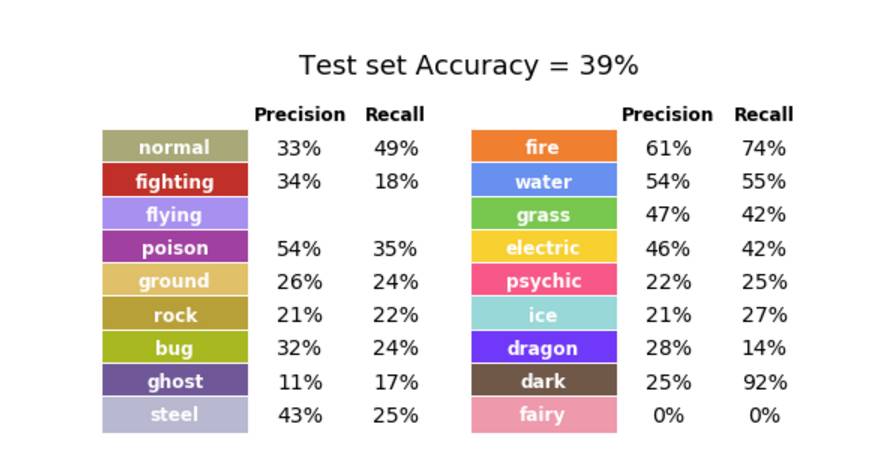Select the violet dragon type box
The height and width of the screenshot is (465, 892).
tap(543, 348)
